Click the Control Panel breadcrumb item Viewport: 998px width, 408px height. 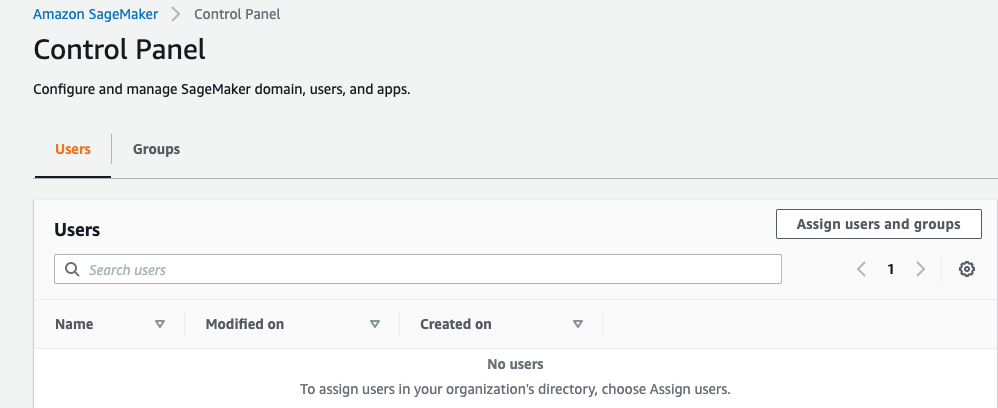(x=237, y=15)
